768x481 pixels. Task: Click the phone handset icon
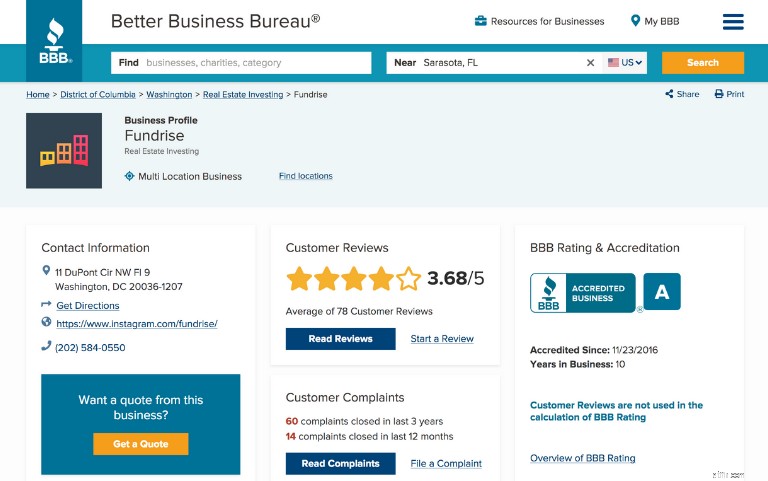coord(46,346)
